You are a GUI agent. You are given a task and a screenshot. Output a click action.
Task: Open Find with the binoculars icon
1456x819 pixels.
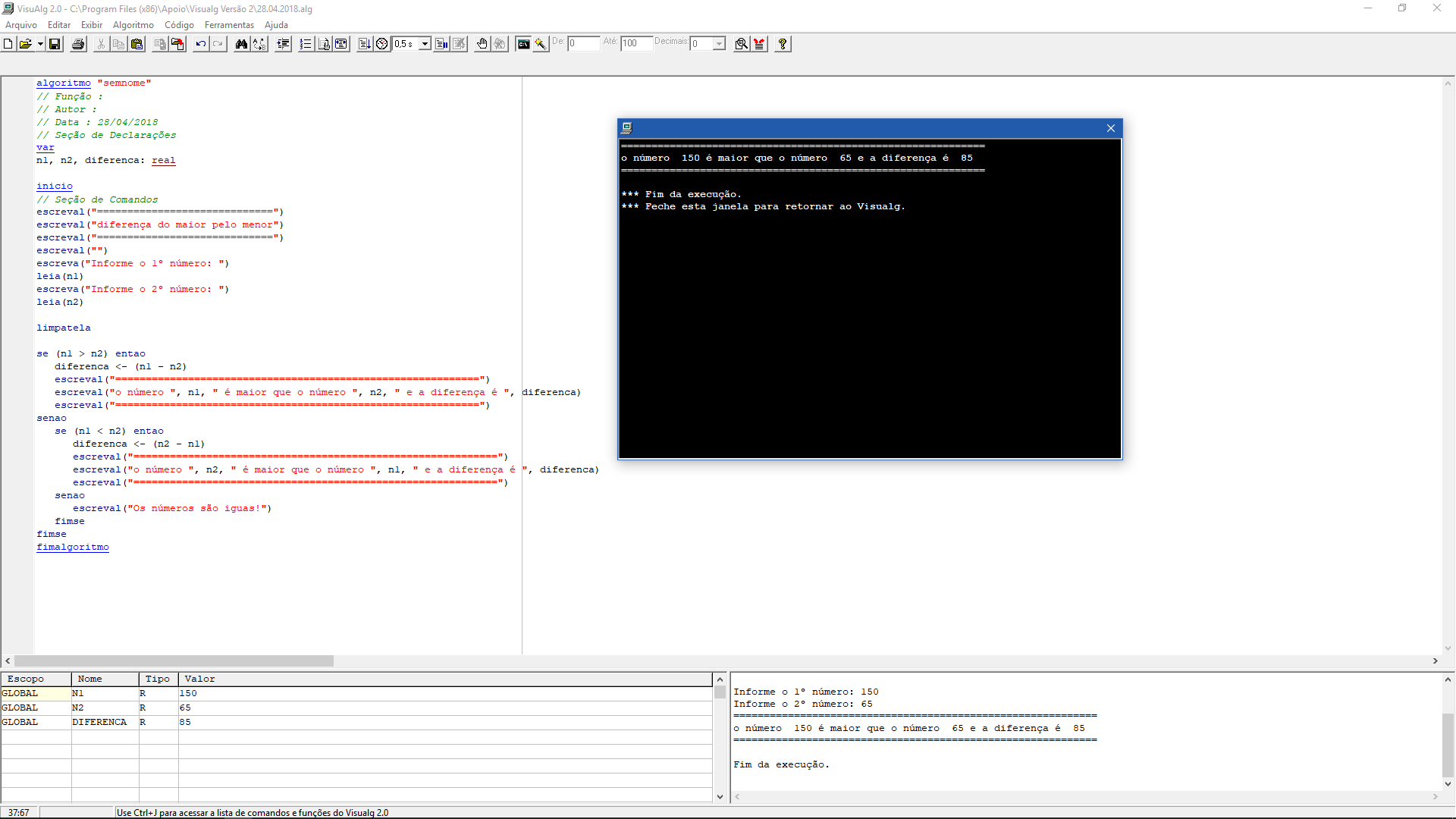241,44
